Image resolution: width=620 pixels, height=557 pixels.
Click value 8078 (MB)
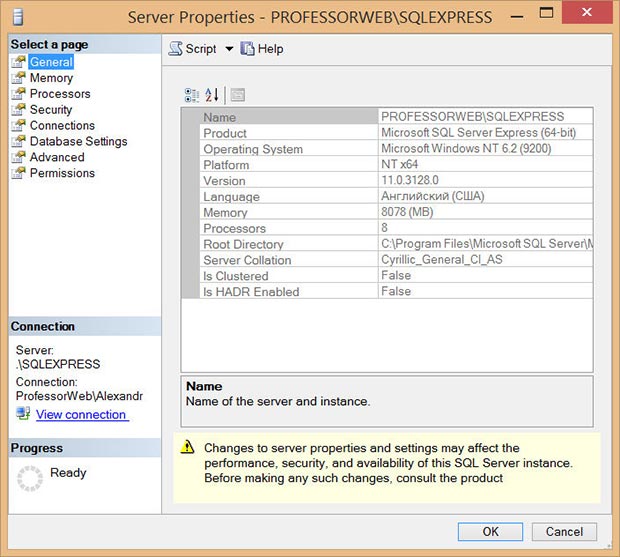click(x=407, y=212)
